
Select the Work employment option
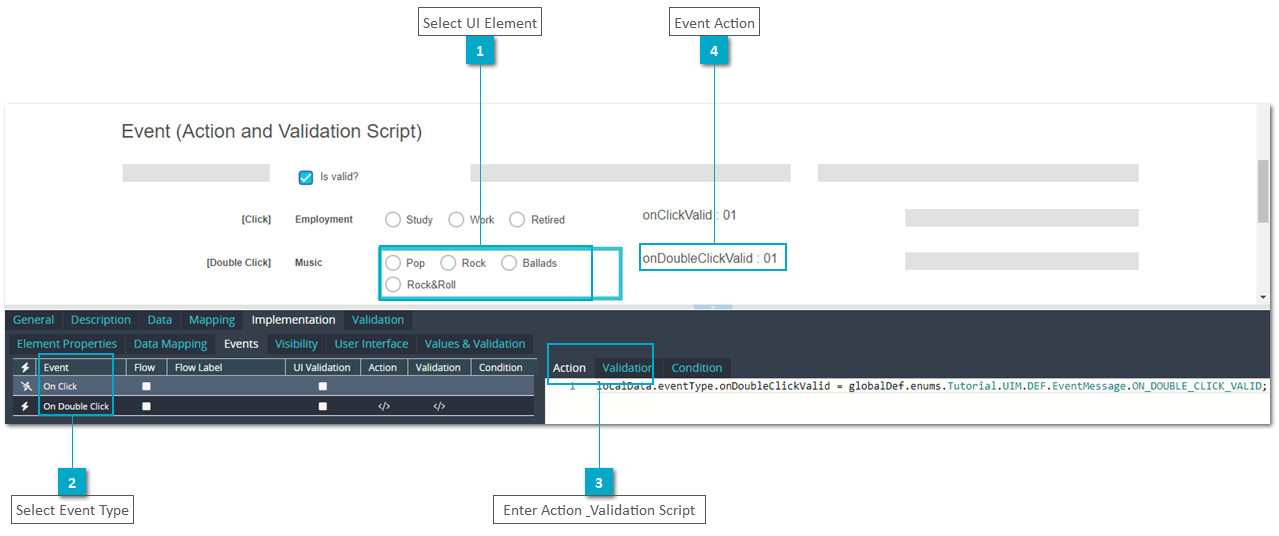(456, 219)
